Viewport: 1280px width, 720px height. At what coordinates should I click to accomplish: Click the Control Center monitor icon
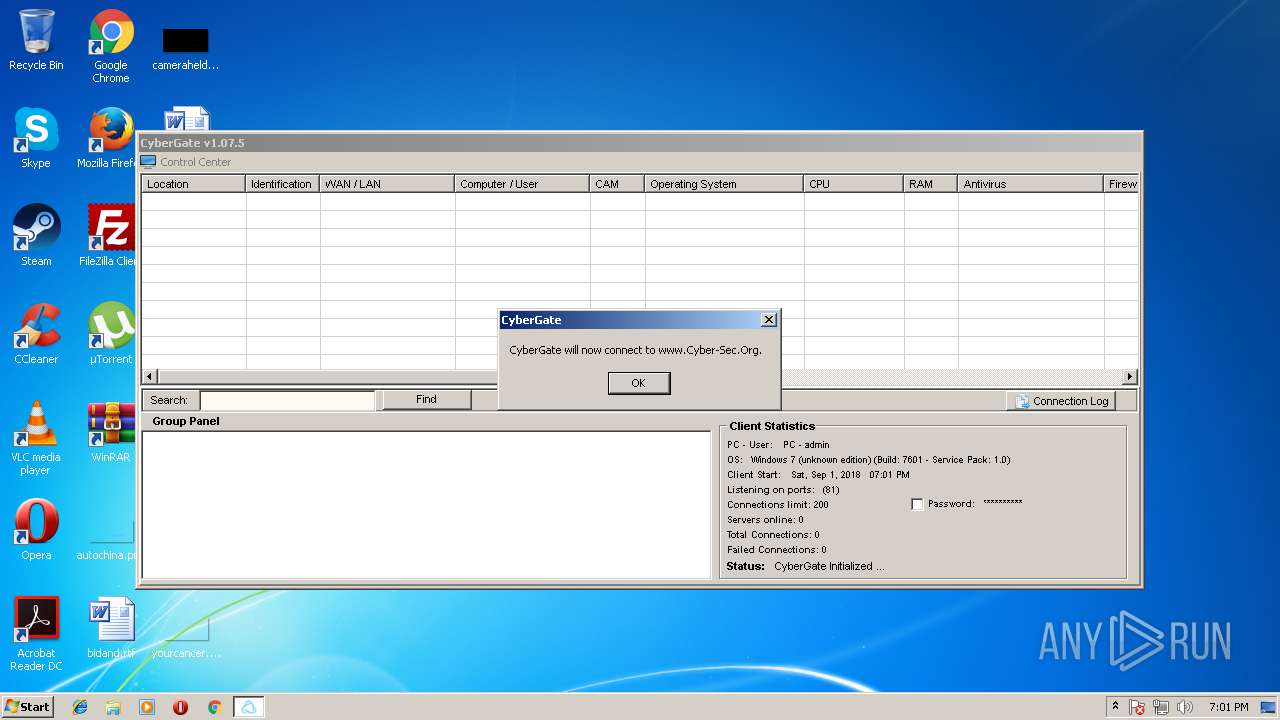coord(148,162)
